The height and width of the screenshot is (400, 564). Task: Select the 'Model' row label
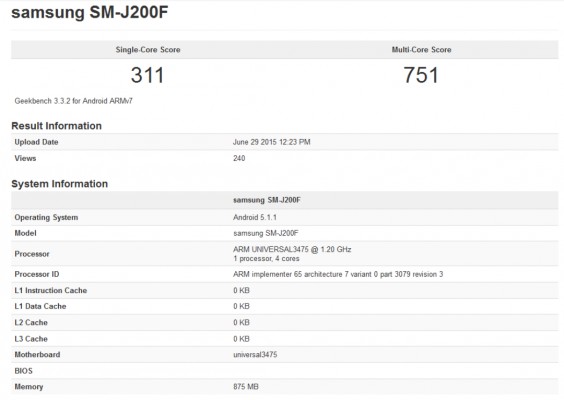click(25, 233)
